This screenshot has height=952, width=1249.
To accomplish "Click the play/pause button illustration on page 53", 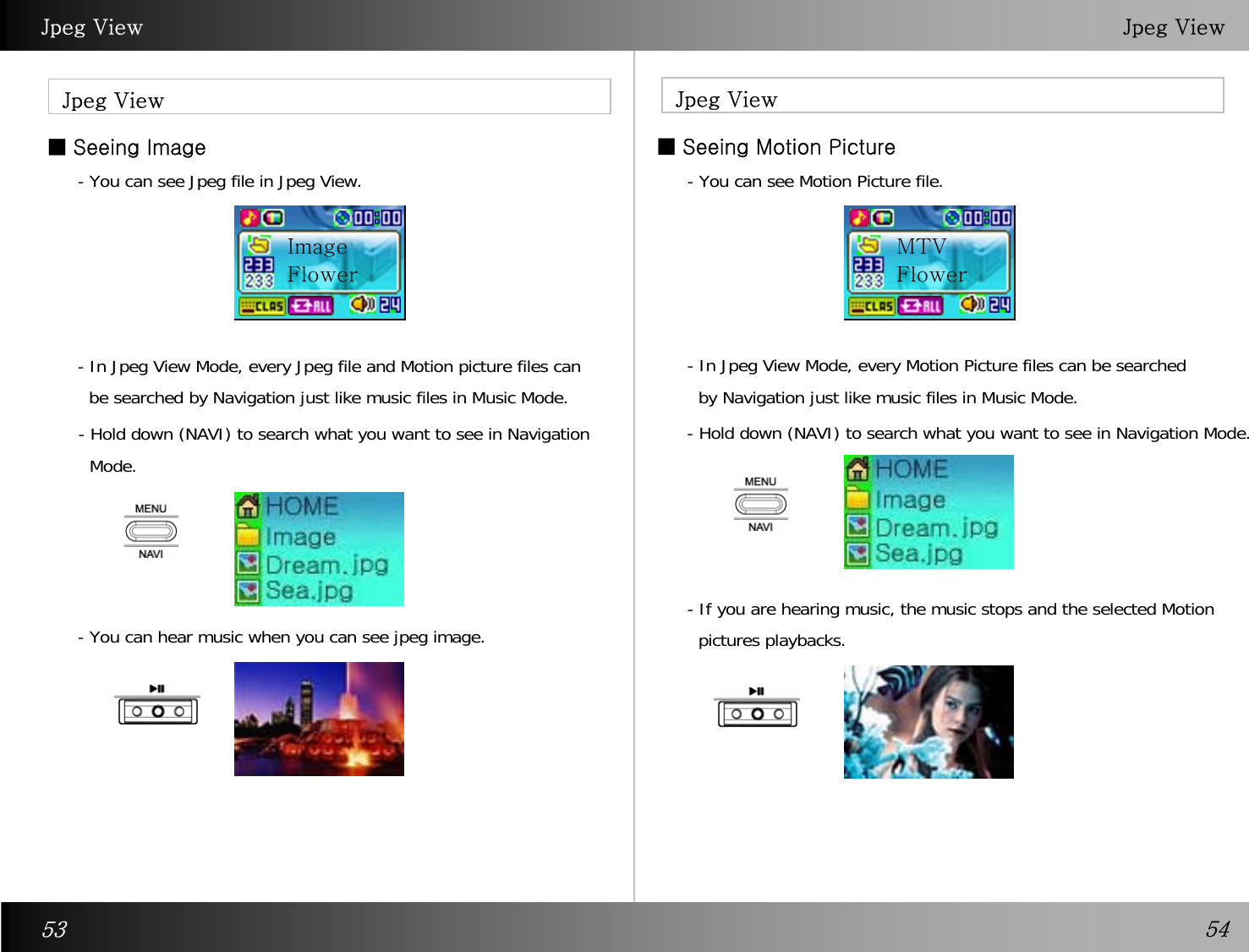I will click(157, 705).
